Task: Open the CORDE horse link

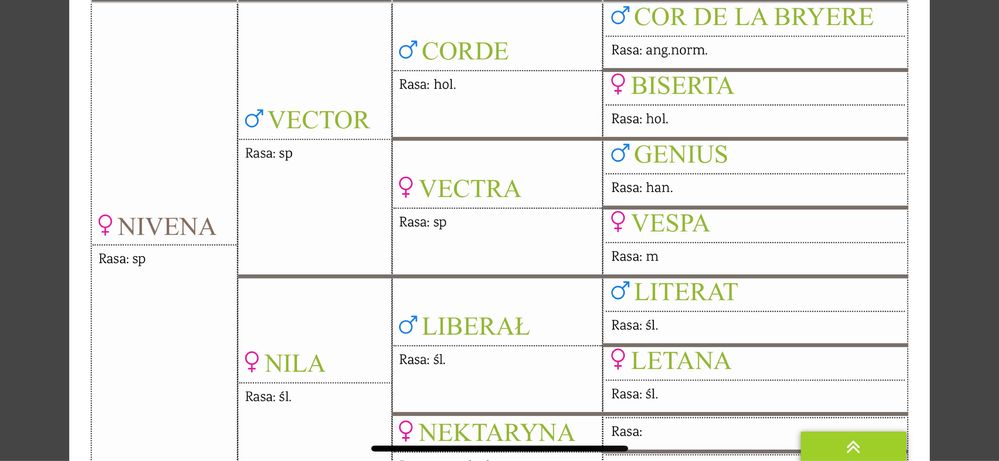Action: click(x=465, y=51)
